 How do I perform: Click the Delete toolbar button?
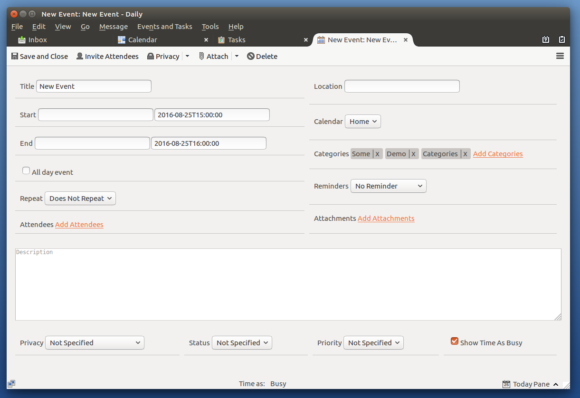(x=262, y=56)
